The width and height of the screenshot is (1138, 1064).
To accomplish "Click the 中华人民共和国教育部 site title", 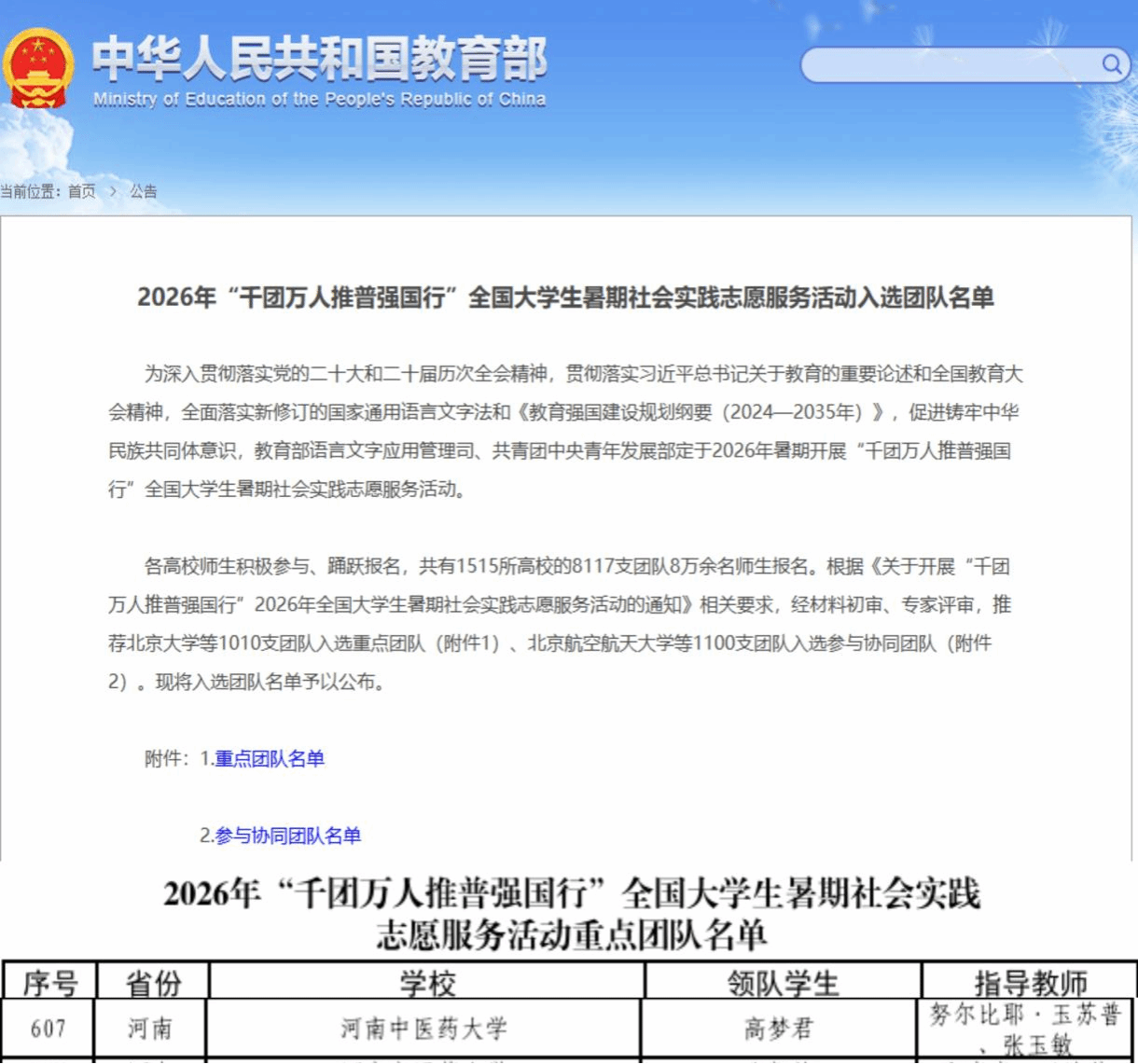I will pyautogui.click(x=319, y=59).
